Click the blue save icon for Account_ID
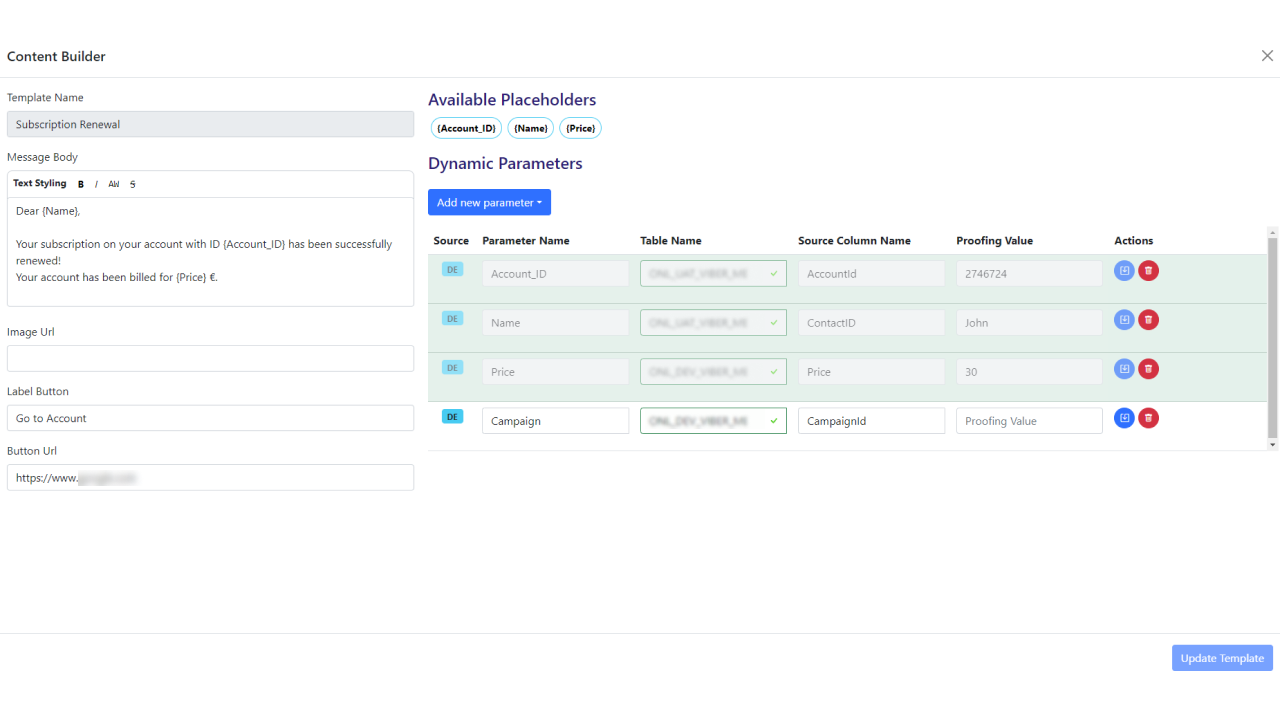 click(x=1124, y=271)
